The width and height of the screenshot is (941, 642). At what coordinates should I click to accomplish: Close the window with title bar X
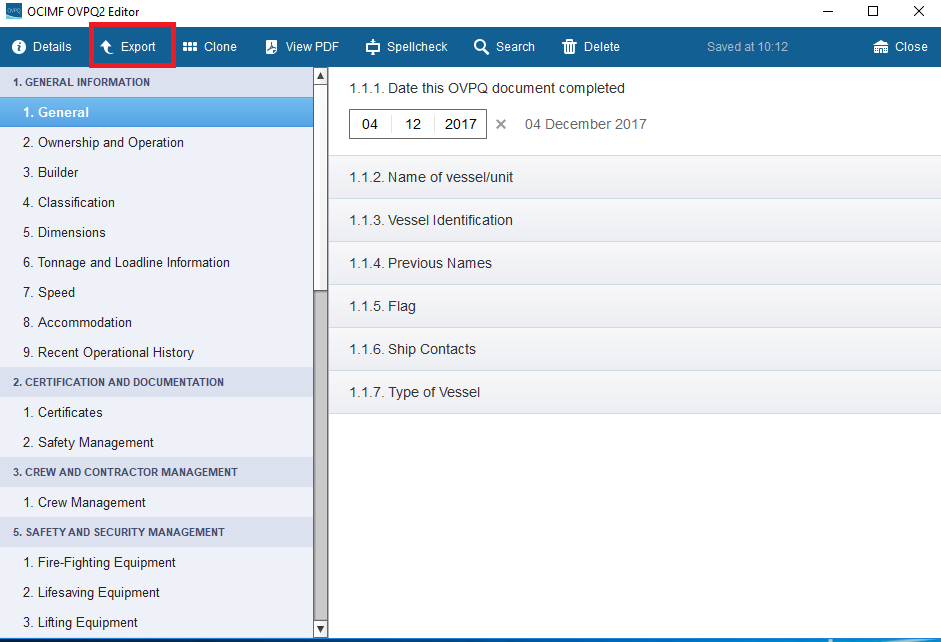click(x=919, y=11)
